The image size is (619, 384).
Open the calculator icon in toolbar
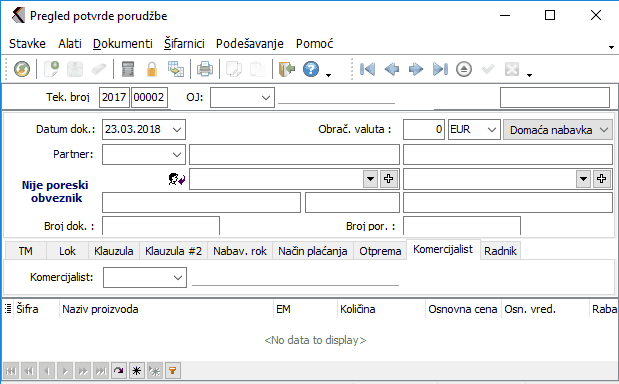tap(128, 69)
